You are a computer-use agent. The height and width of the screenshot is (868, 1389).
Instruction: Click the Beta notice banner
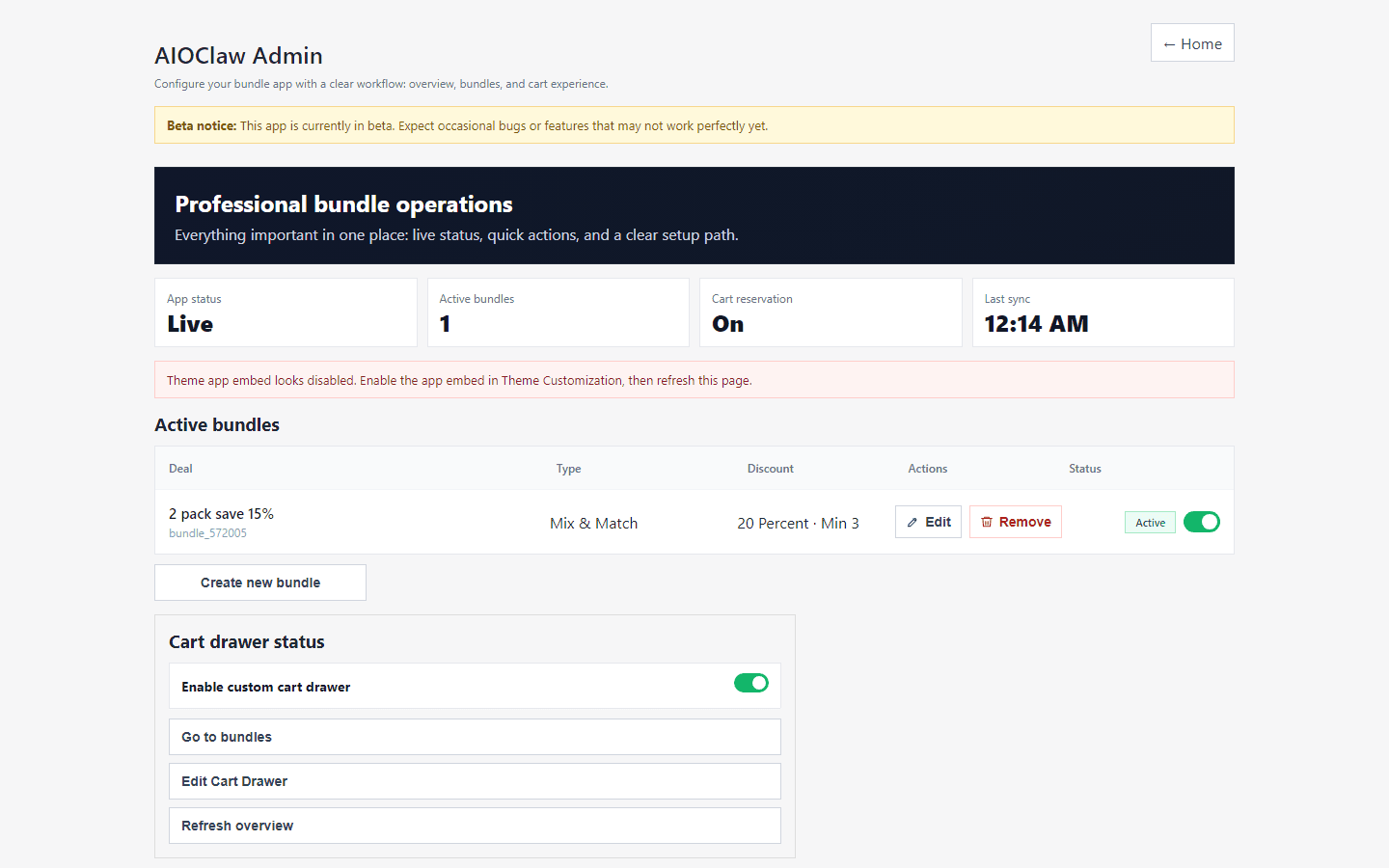click(694, 125)
